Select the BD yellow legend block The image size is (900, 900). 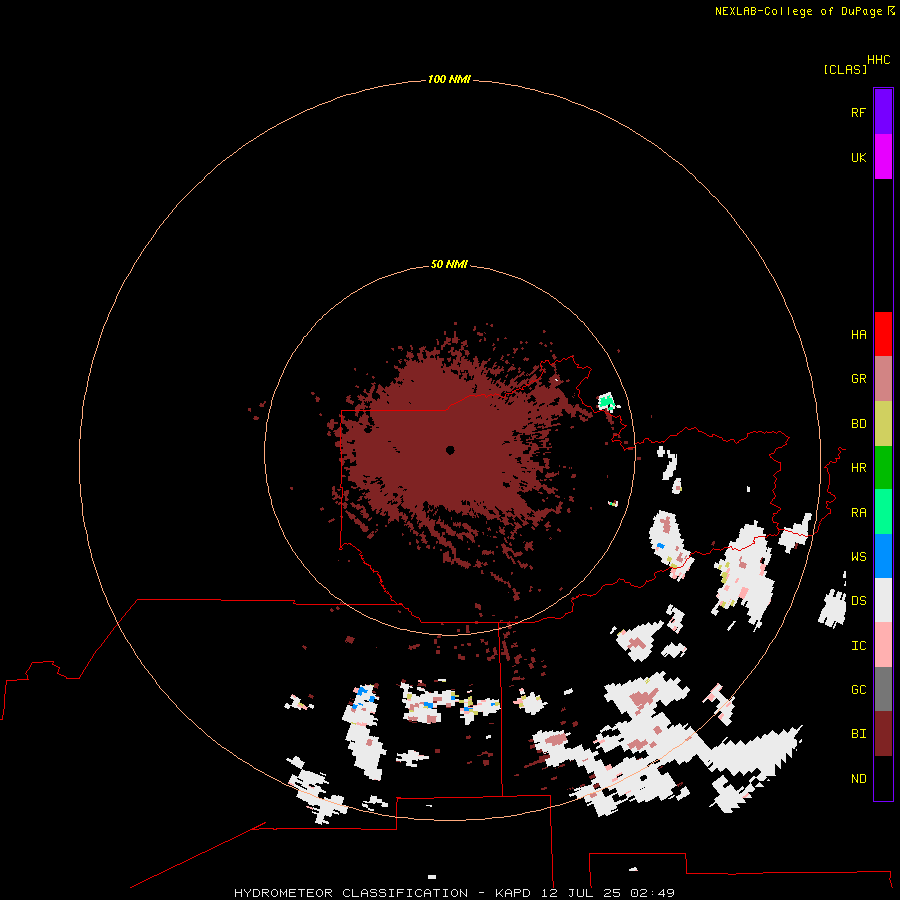(883, 424)
